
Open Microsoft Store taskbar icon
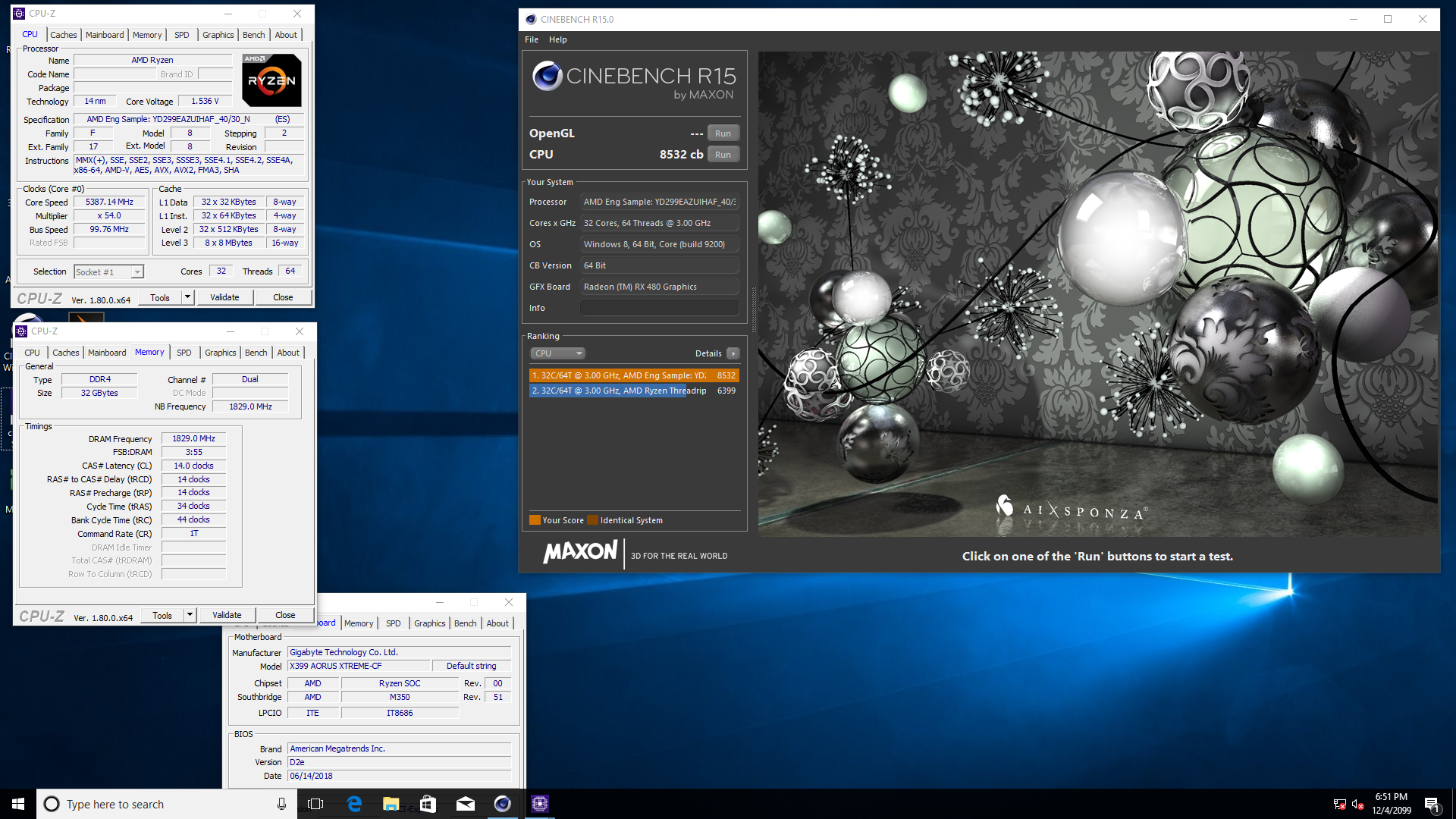(428, 804)
